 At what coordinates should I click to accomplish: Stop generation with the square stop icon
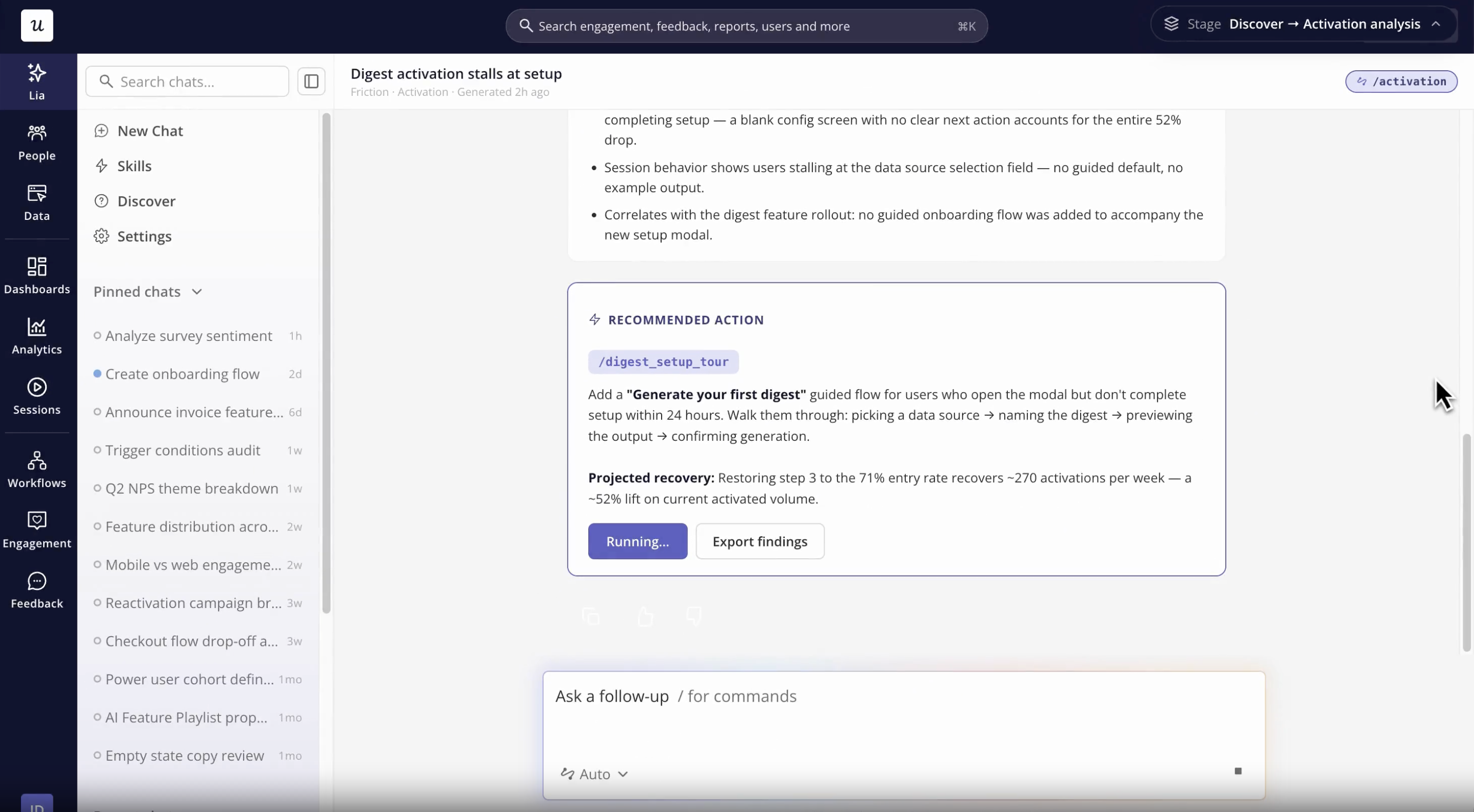click(1238, 771)
